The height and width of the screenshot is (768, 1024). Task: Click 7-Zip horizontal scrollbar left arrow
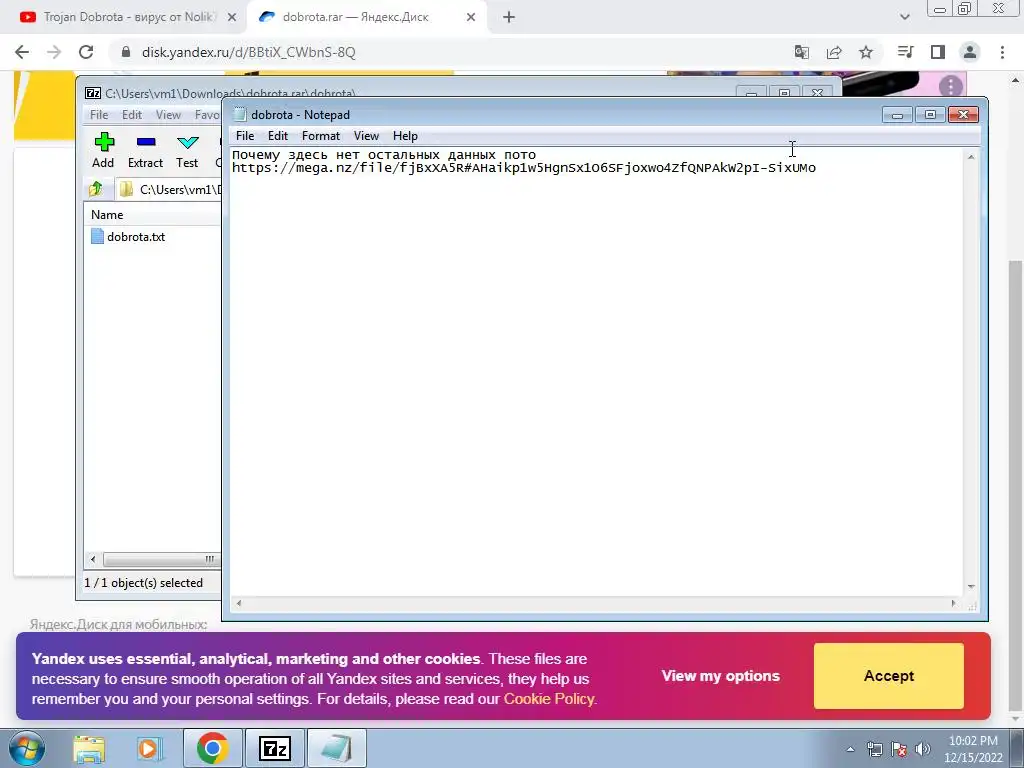[93, 559]
